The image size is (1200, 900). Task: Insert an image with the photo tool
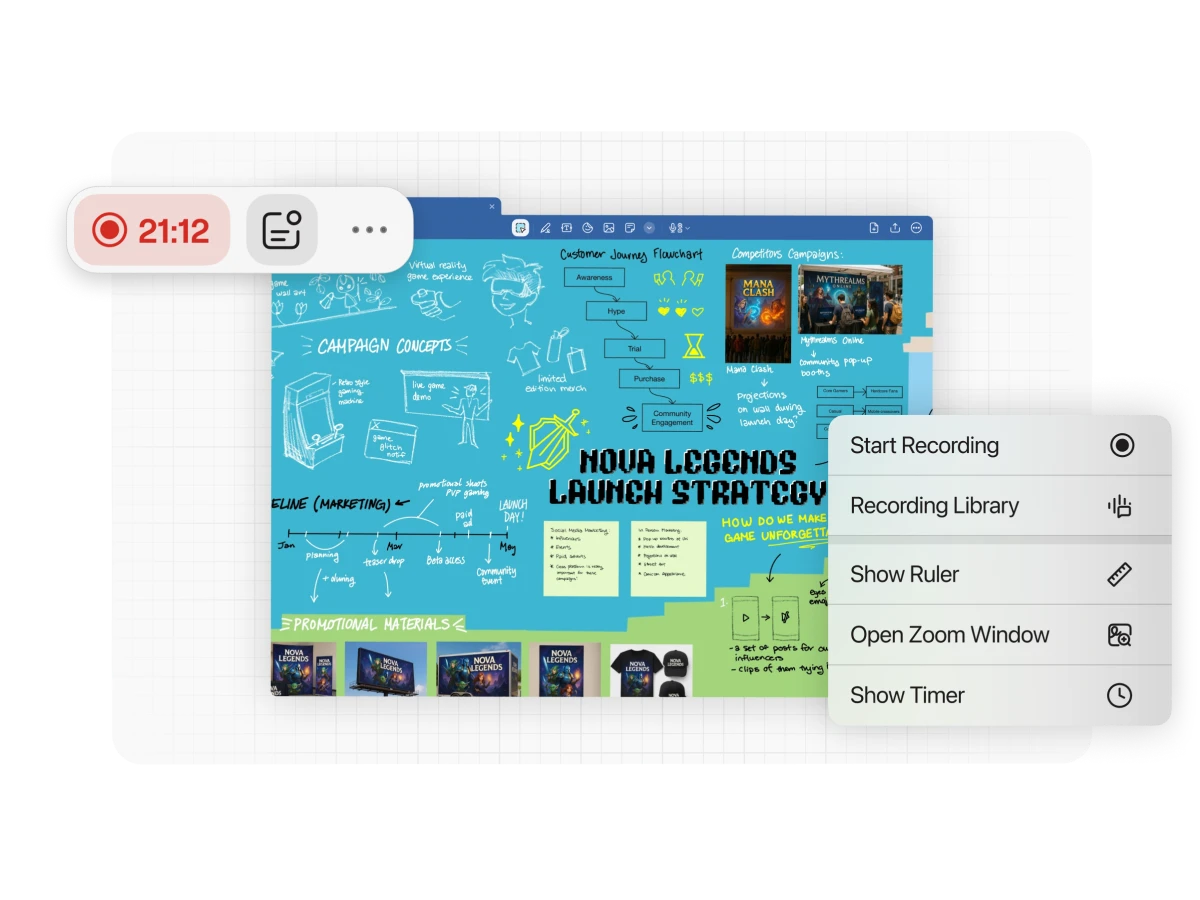tap(608, 228)
